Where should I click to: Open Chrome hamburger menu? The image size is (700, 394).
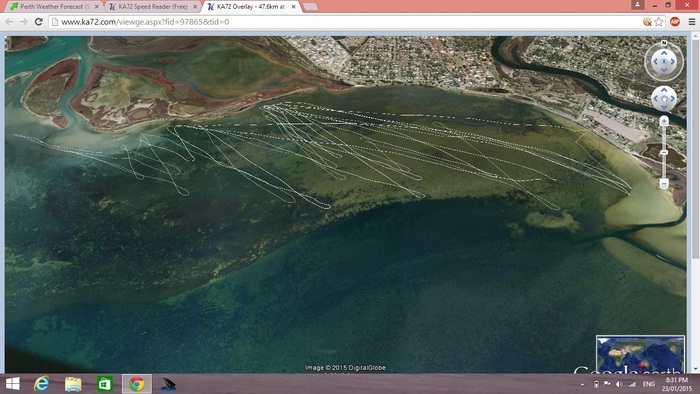click(x=692, y=21)
